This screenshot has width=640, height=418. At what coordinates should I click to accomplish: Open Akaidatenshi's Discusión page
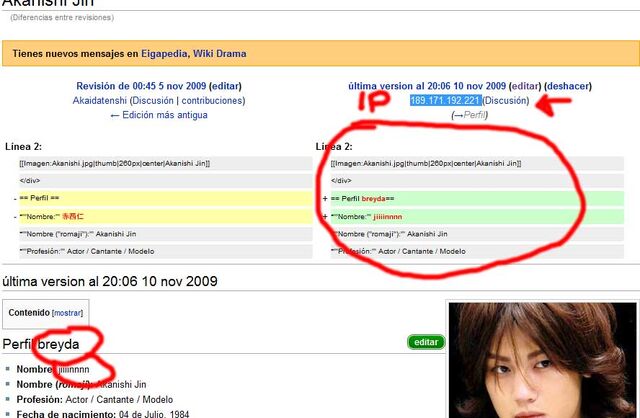(x=152, y=100)
